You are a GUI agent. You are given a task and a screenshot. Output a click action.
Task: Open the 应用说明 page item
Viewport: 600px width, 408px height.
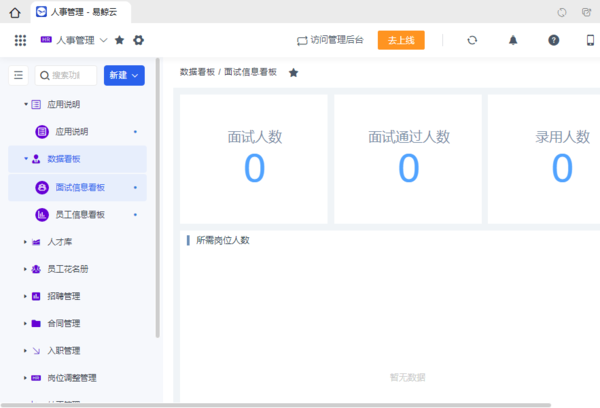(x=71, y=131)
